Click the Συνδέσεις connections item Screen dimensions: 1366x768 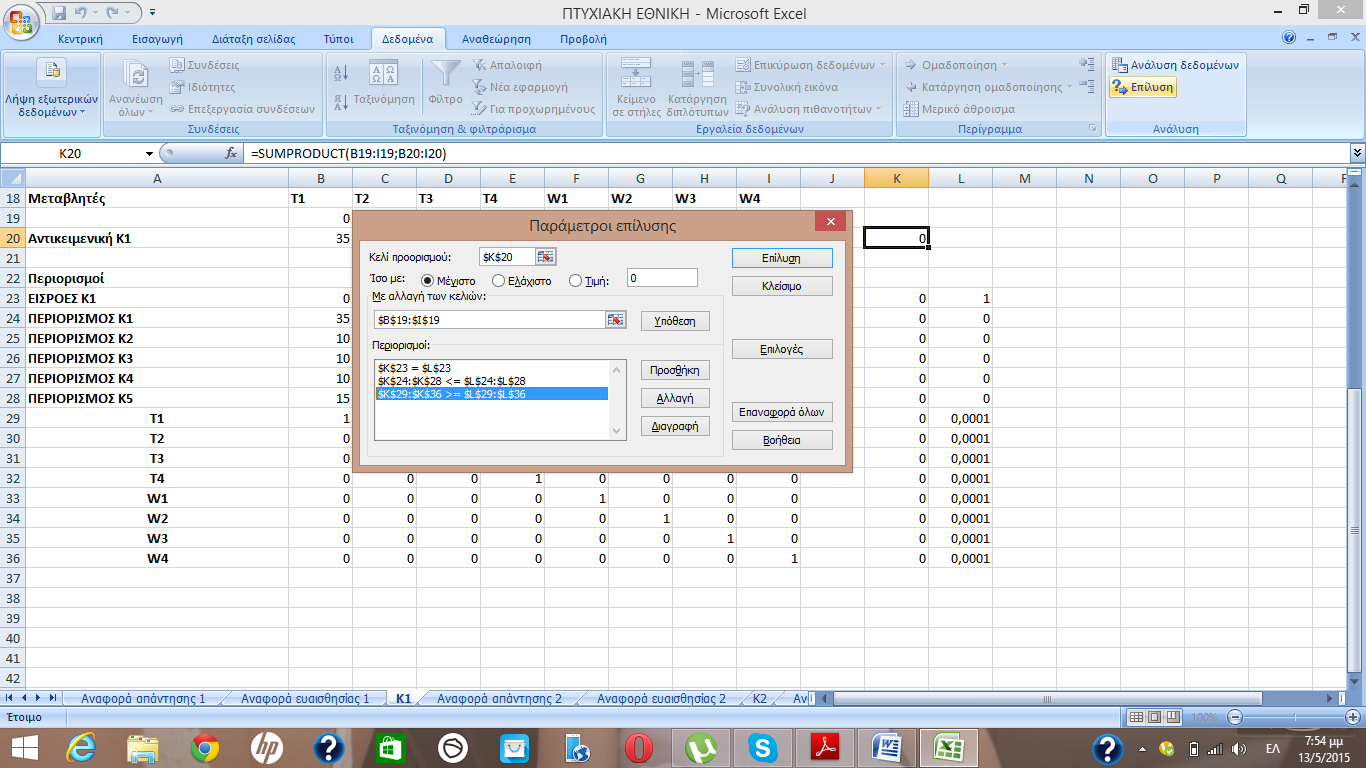click(x=205, y=65)
